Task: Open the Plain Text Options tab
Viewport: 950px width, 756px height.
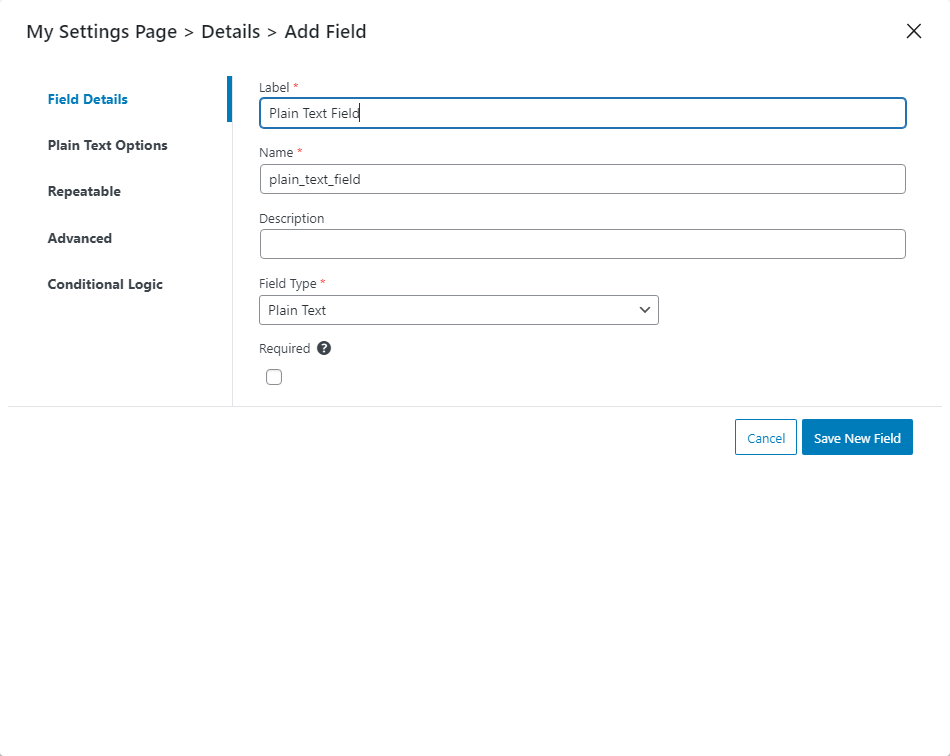Action: tap(107, 145)
